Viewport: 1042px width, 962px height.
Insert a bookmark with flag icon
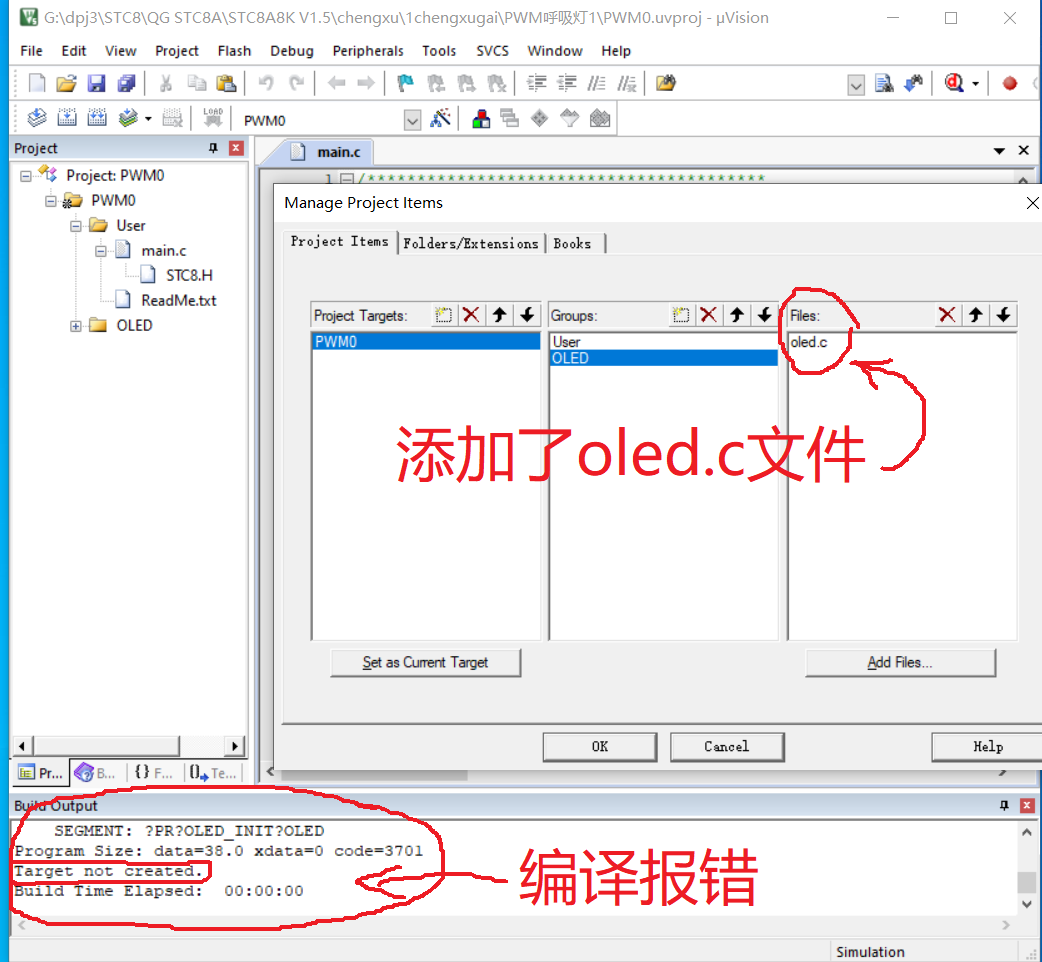(405, 83)
